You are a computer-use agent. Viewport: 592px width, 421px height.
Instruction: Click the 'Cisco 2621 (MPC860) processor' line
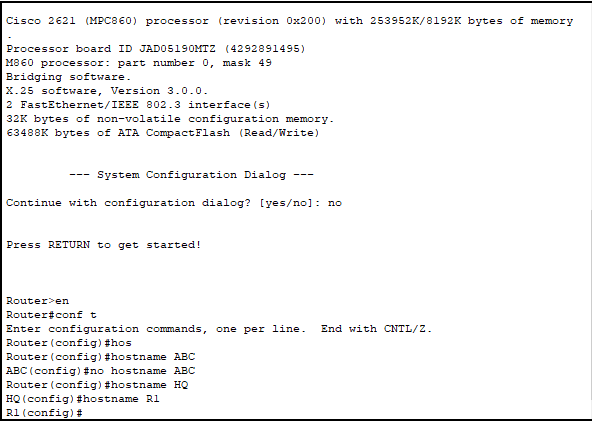(290, 21)
